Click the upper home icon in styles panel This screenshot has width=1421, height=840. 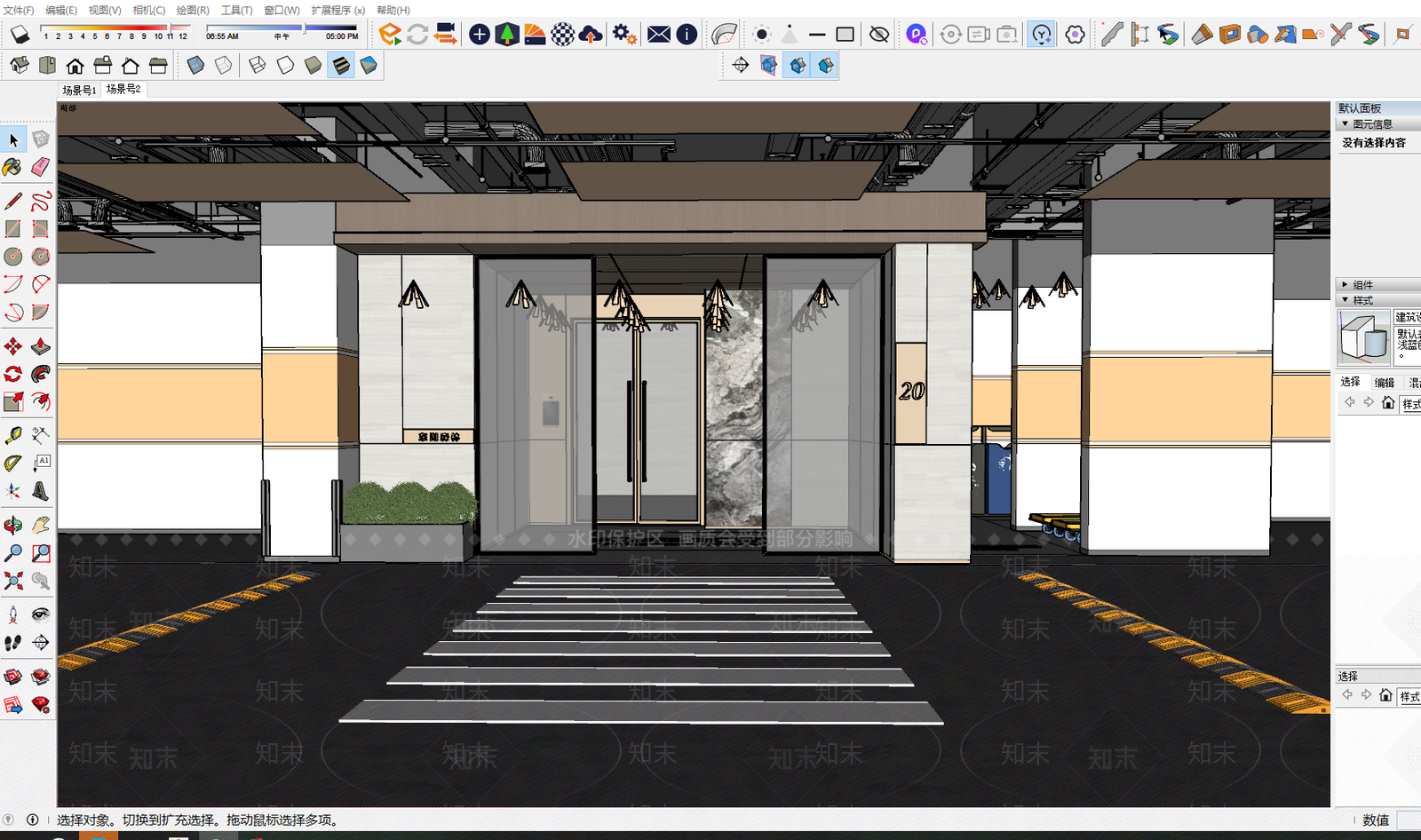pyautogui.click(x=1388, y=403)
